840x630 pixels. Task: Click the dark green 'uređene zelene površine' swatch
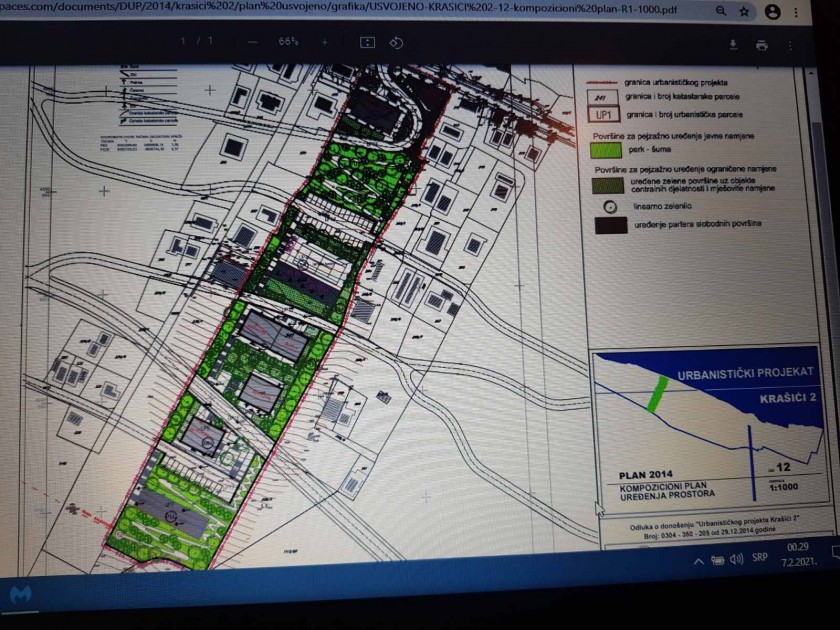608,185
